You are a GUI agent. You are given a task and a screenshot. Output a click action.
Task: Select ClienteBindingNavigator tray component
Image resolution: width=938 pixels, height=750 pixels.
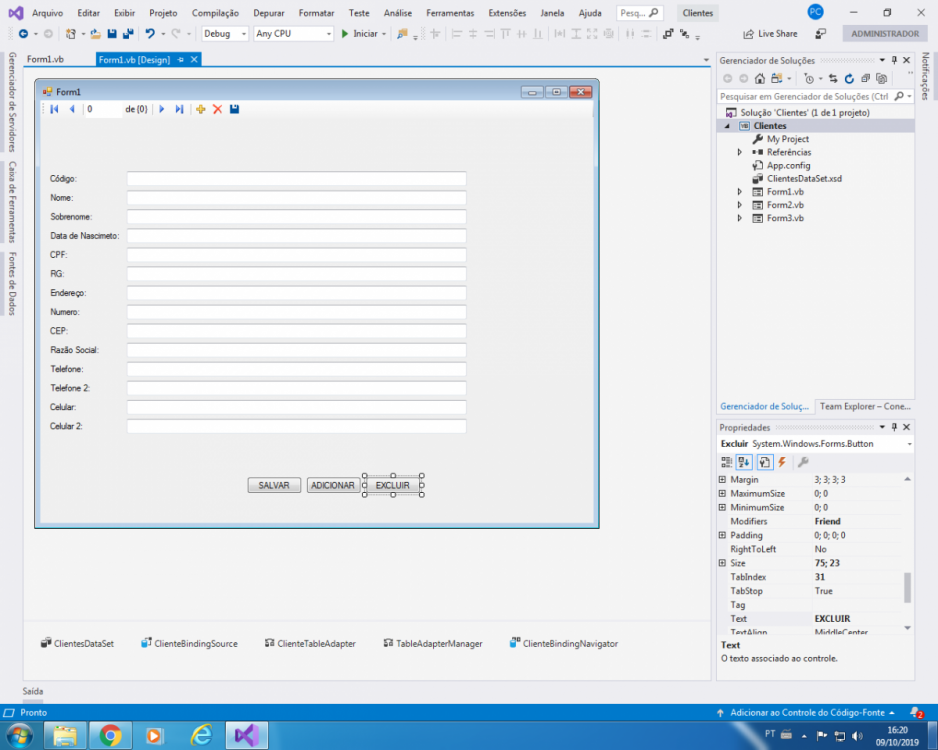coord(564,644)
